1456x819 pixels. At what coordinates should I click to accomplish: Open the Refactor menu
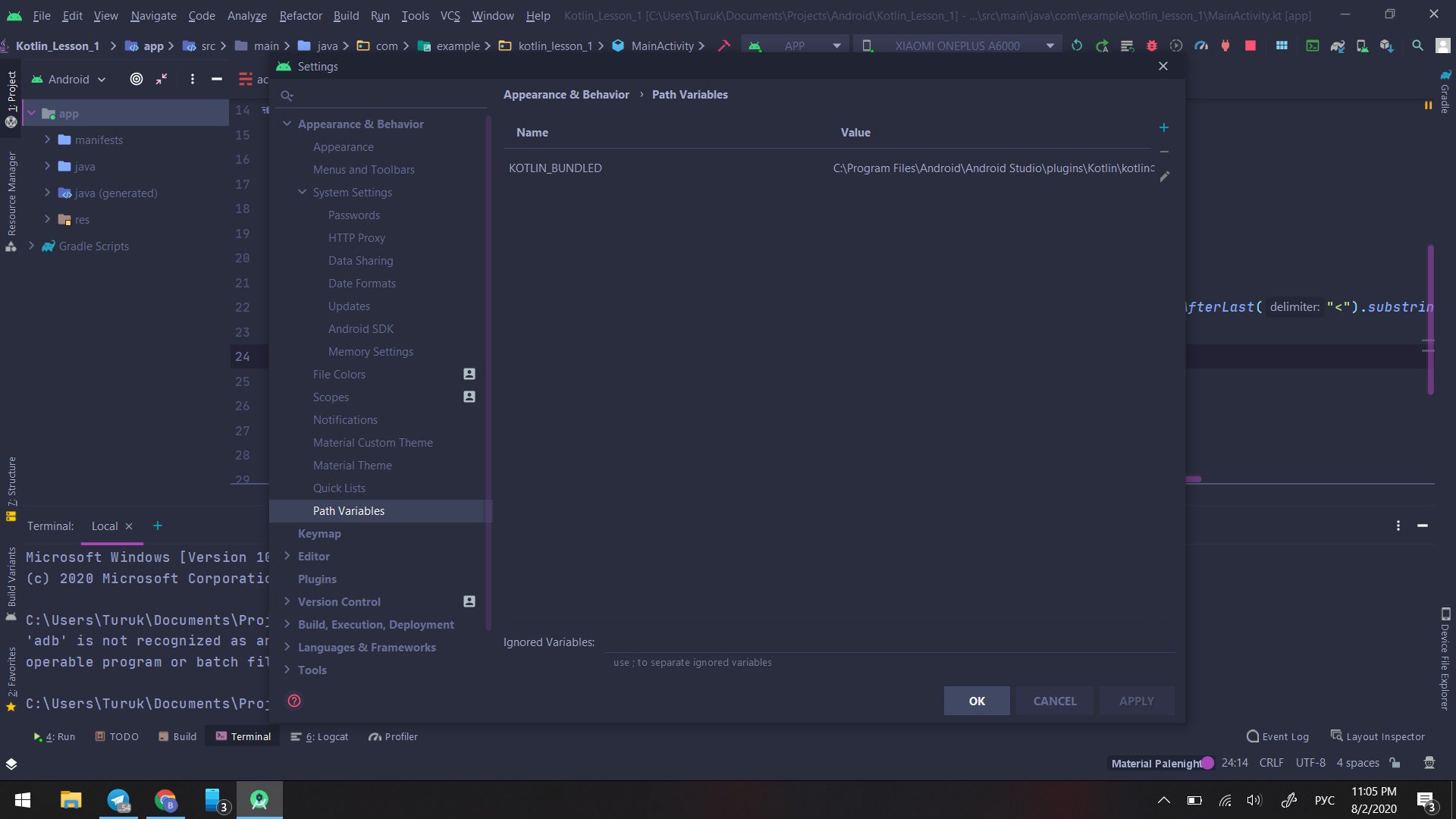[x=300, y=15]
